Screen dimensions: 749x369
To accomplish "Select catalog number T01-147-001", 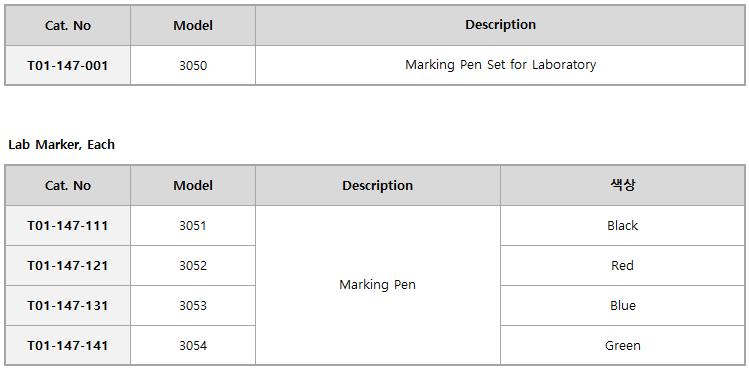I will (67, 65).
